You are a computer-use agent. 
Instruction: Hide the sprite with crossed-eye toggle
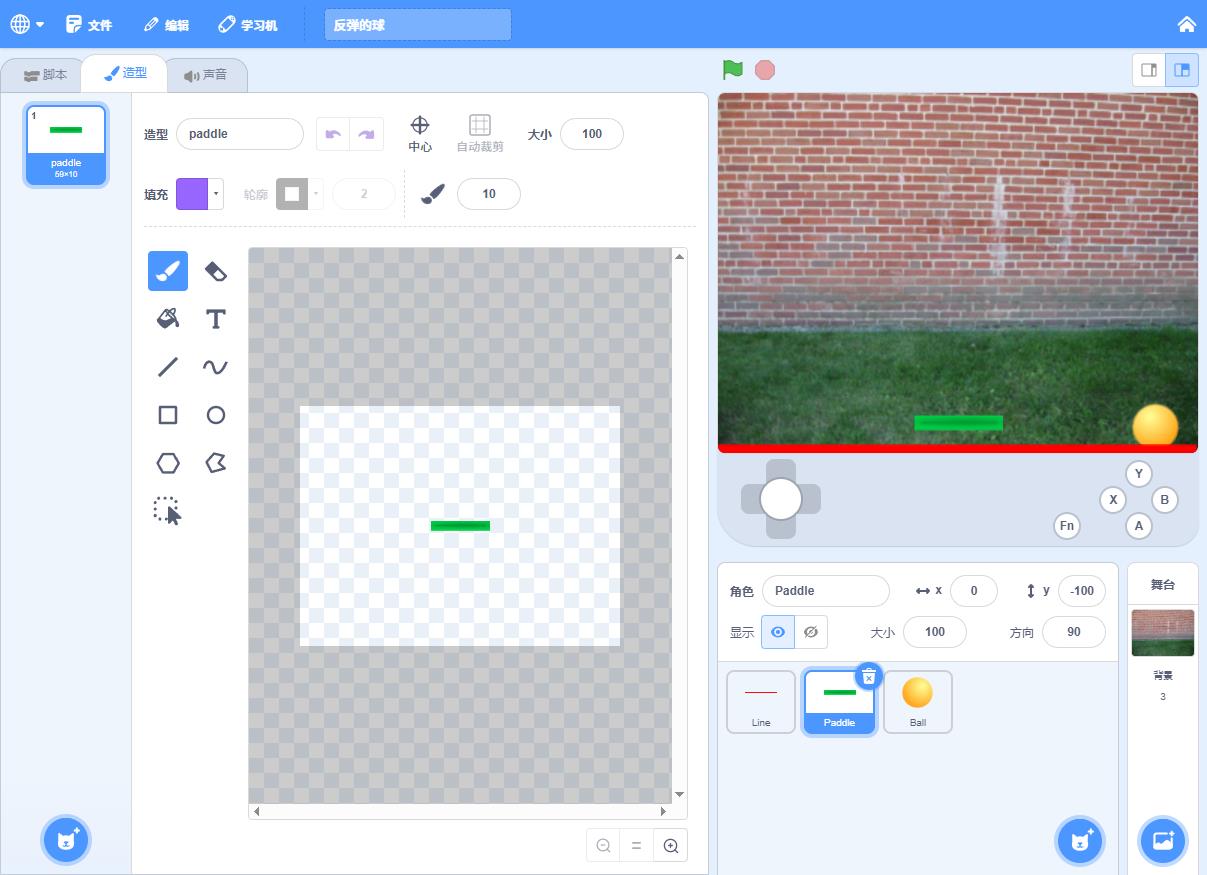[811, 632]
